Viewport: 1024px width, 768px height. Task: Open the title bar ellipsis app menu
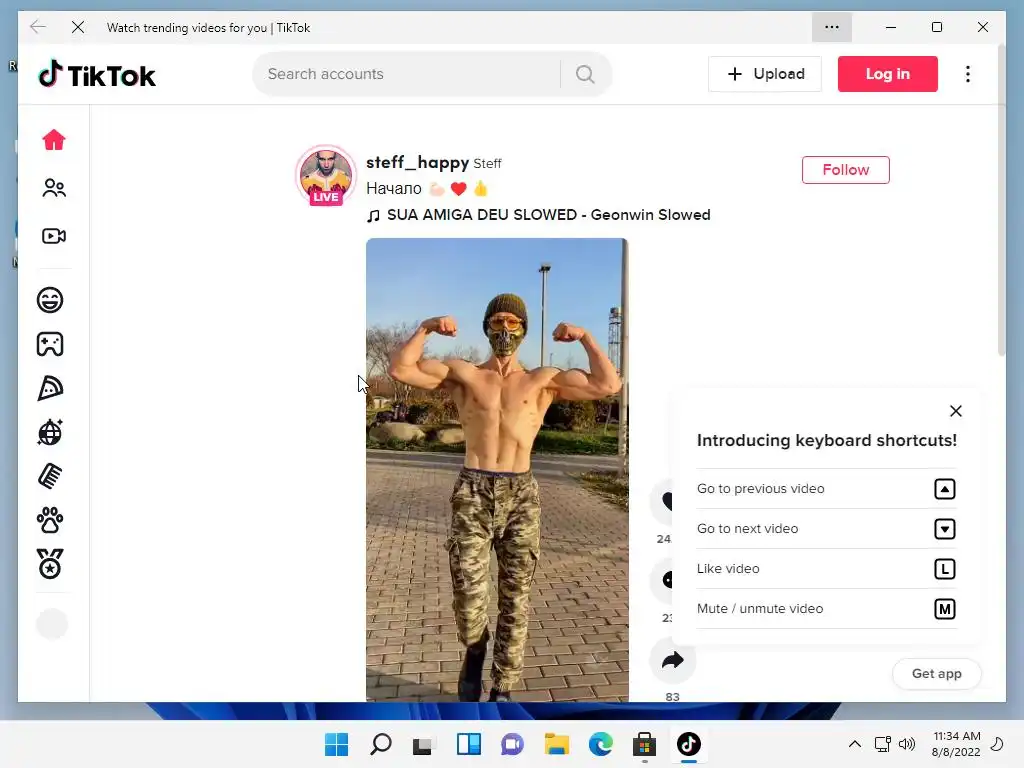831,27
